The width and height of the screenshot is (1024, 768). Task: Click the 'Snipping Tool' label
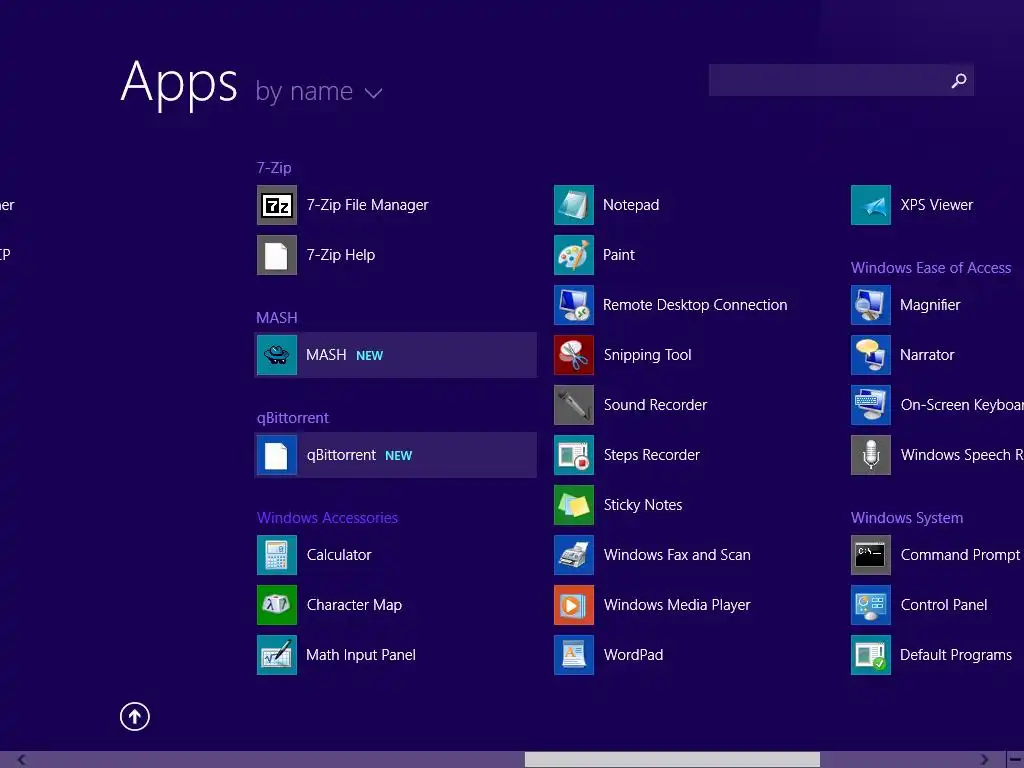[648, 355]
